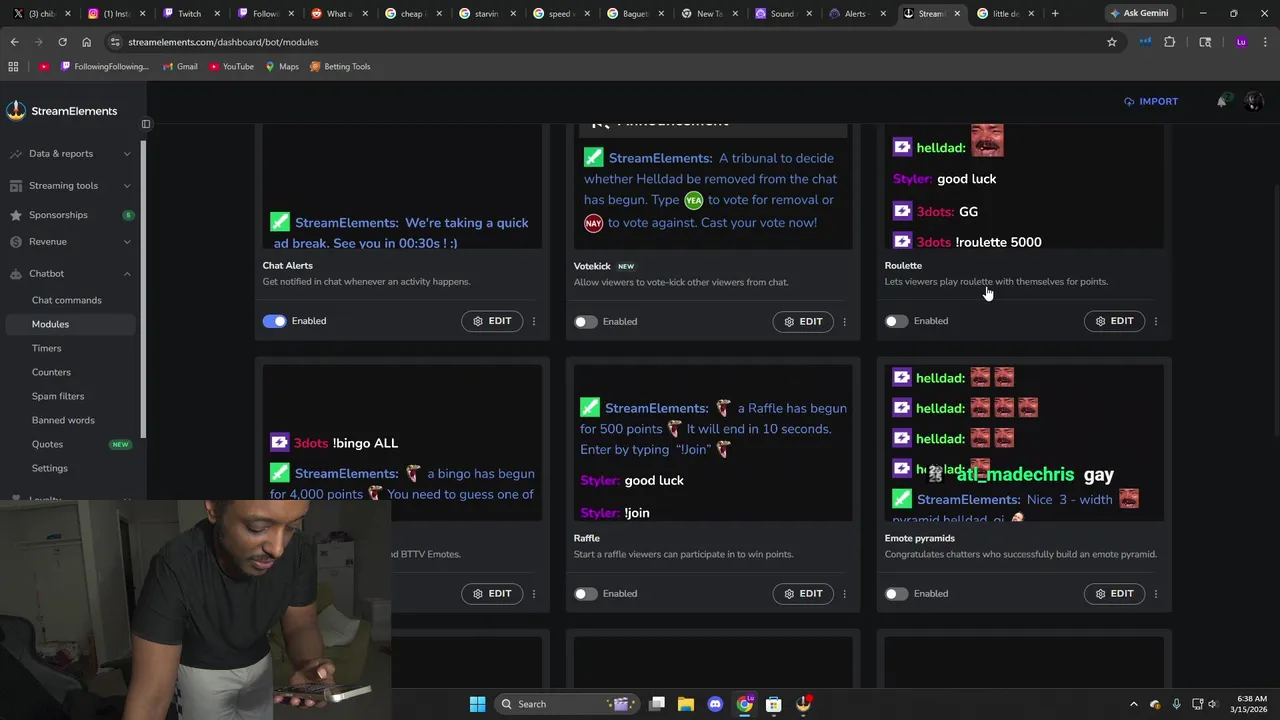Collapse sidebar using the panel toggle icon
Viewport: 1280px width, 720px height.
pyautogui.click(x=146, y=124)
